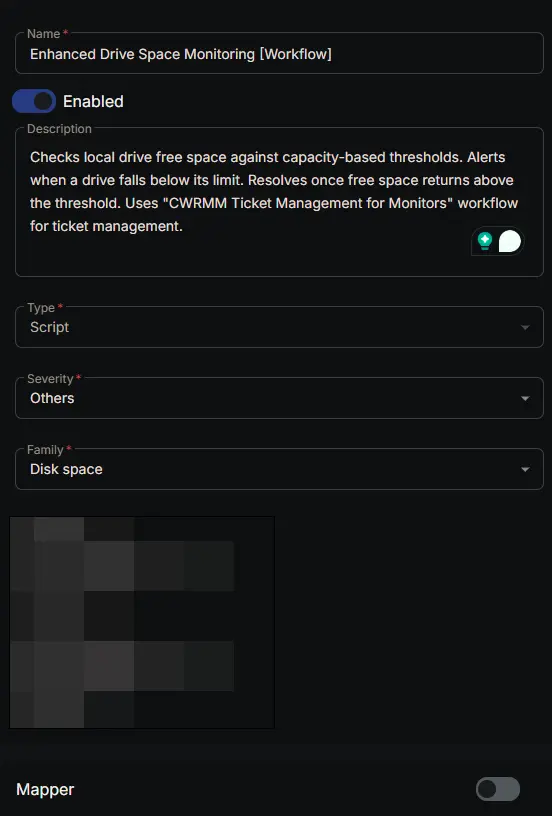Disable the Enabled toggle switch
This screenshot has width=552, height=816.
click(x=34, y=101)
